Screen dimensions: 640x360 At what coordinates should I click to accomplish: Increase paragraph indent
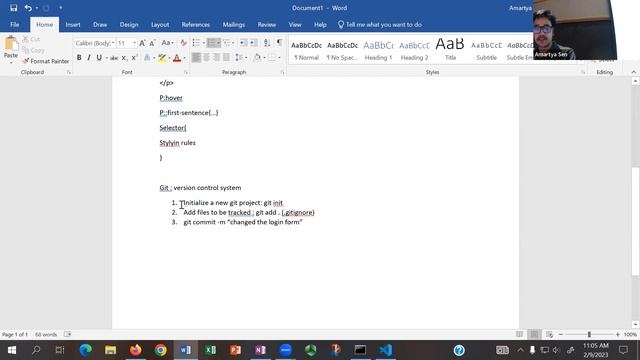[x=253, y=43]
